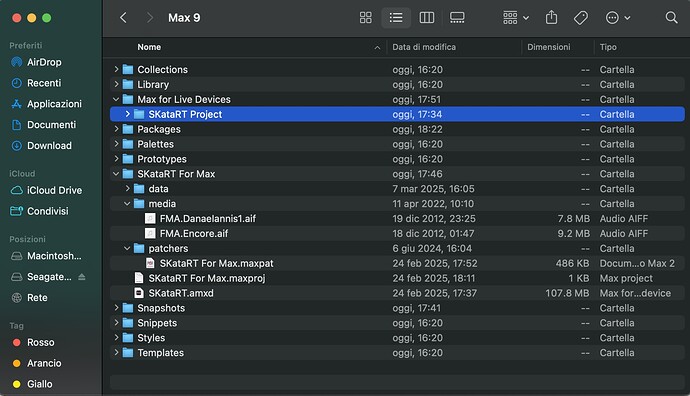The width and height of the screenshot is (690, 396).
Task: Eject the Seagate drive
Action: [81, 277]
